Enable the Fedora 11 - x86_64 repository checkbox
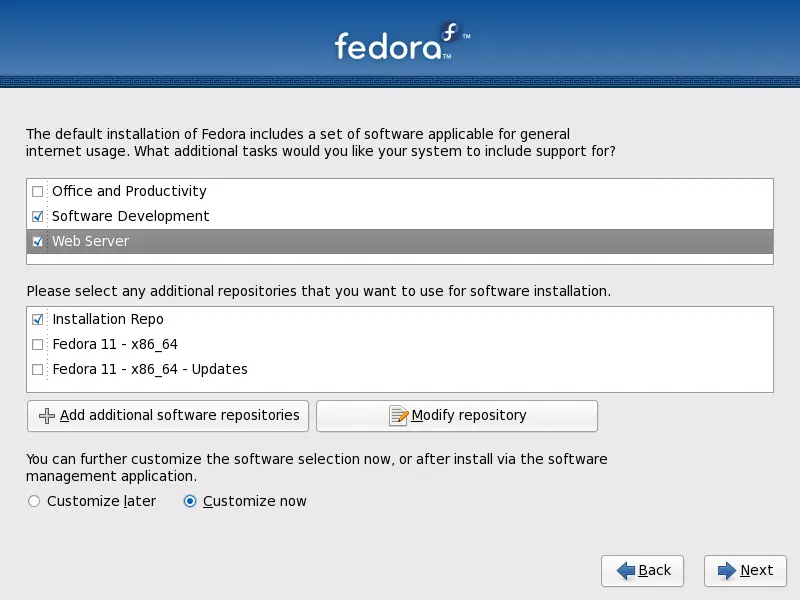 [x=37, y=344]
